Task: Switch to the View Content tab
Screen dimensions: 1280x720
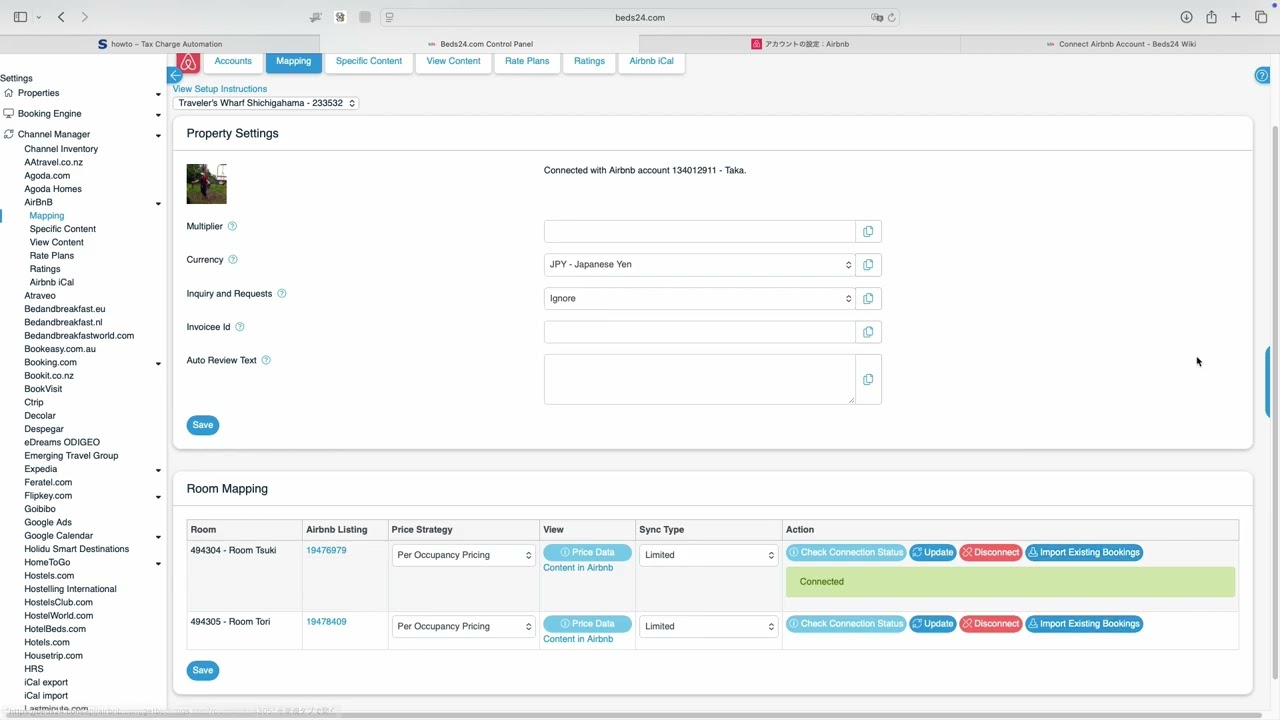Action: [x=453, y=62]
